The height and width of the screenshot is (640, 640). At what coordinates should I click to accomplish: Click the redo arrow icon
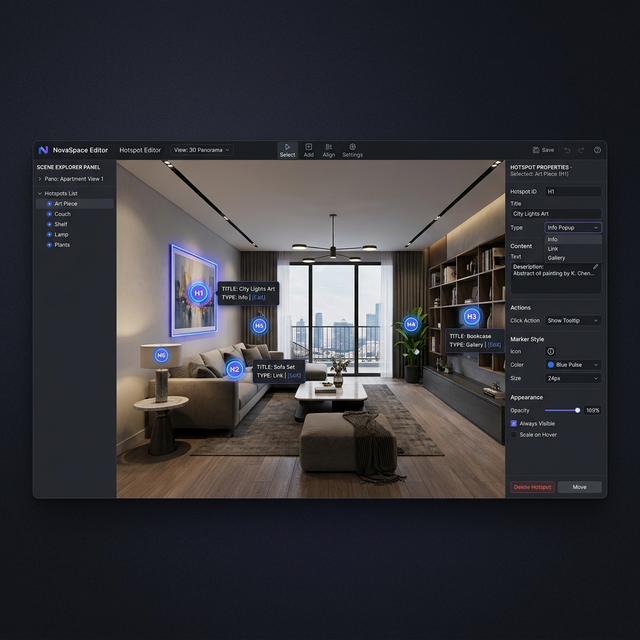point(582,150)
